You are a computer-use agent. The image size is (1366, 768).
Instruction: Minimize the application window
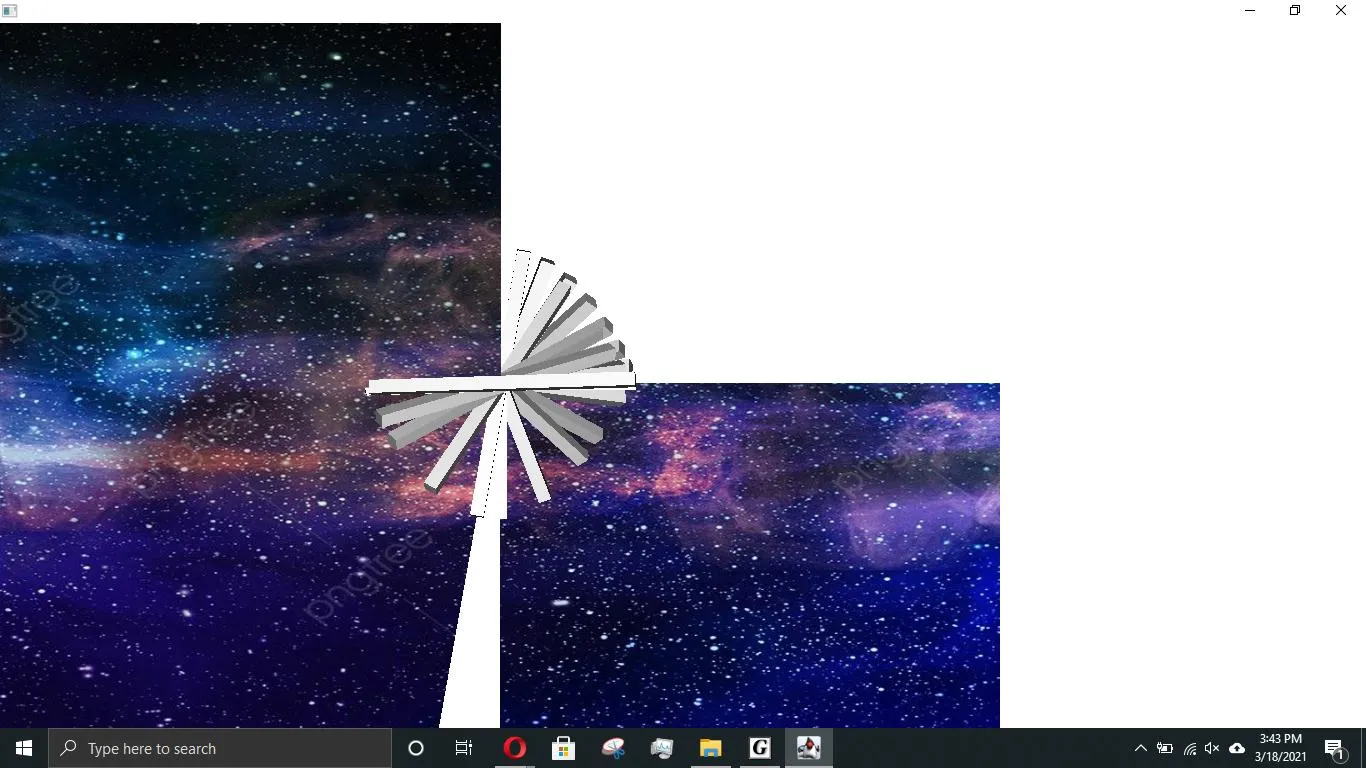click(x=1250, y=11)
